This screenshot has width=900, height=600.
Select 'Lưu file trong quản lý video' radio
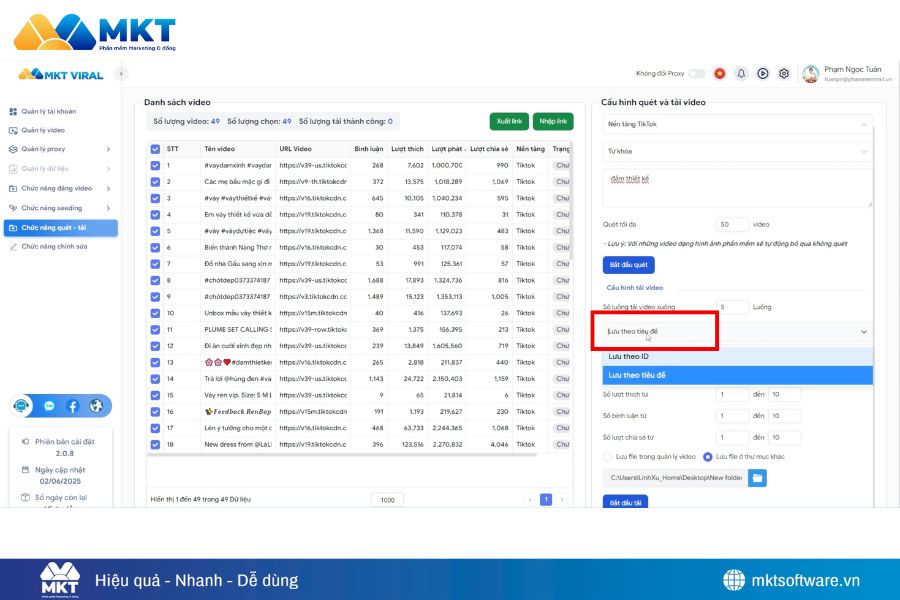tap(608, 457)
